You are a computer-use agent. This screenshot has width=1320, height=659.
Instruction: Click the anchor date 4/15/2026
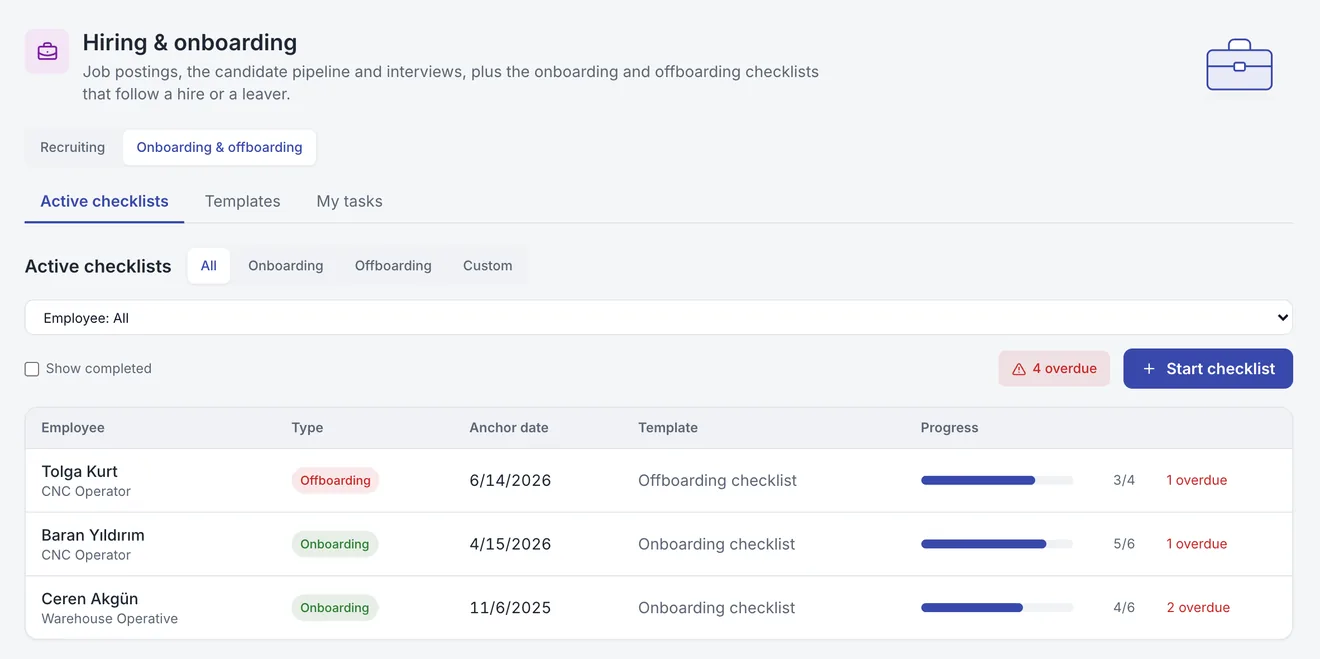pyautogui.click(x=510, y=544)
